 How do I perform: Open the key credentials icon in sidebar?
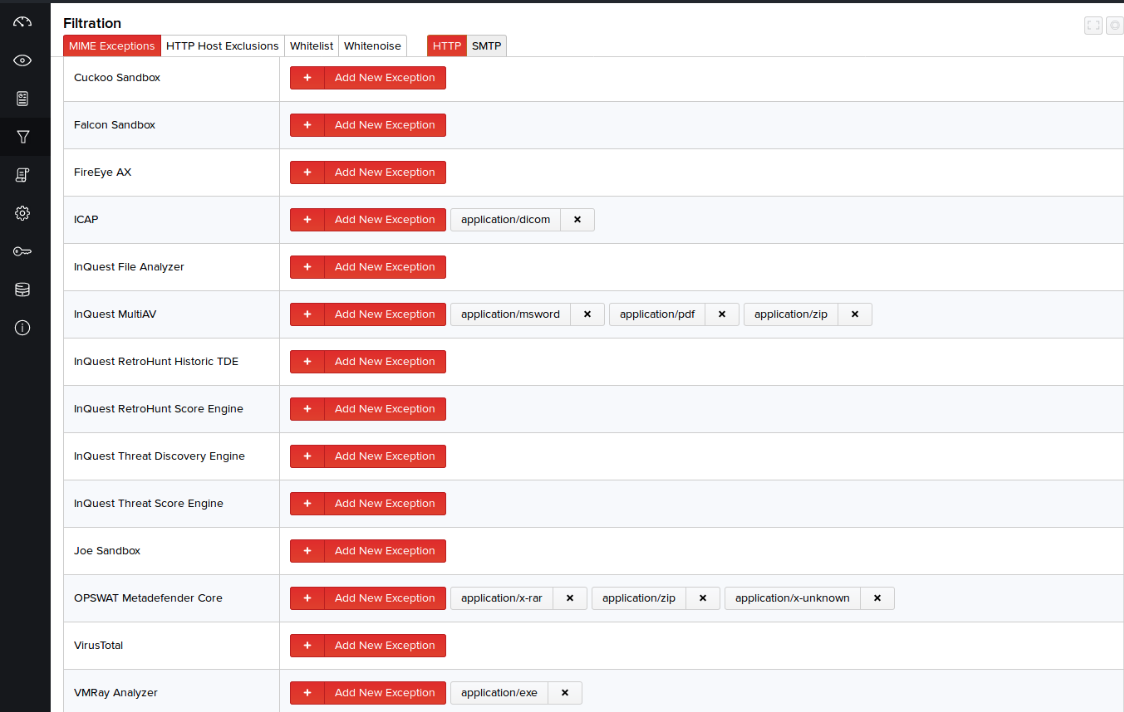(x=22, y=251)
